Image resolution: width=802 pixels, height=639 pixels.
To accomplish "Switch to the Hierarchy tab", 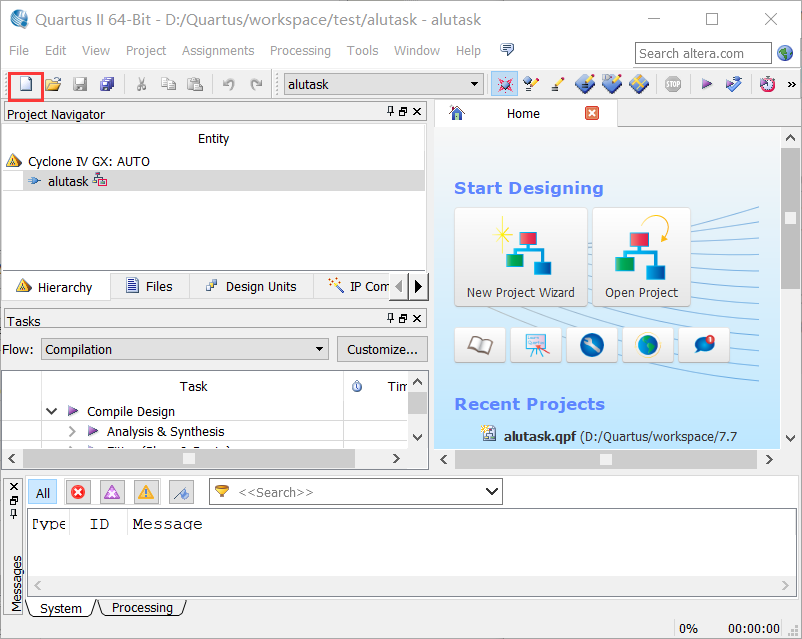I will coord(55,287).
